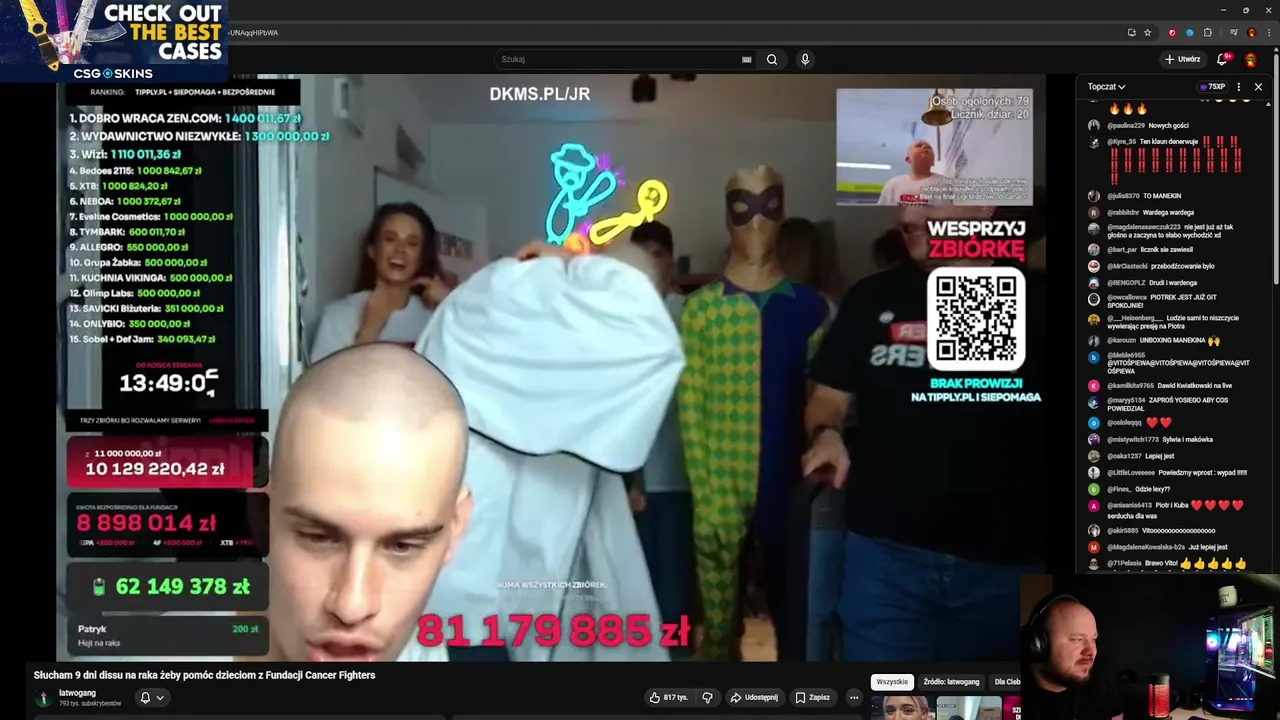1280x720 pixels.
Task: Open the blue browser extension
Action: pos(1190,32)
